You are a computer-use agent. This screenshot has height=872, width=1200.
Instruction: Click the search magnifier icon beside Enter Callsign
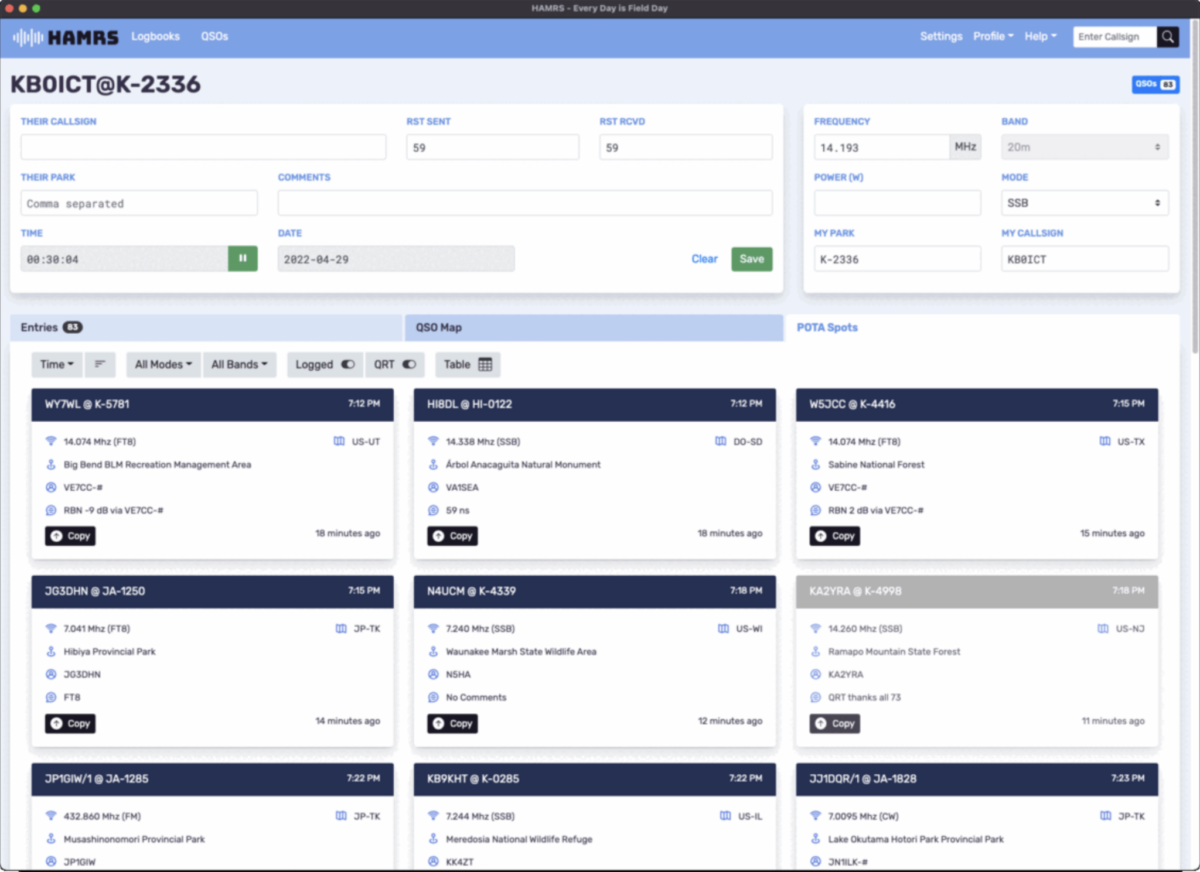point(1167,37)
